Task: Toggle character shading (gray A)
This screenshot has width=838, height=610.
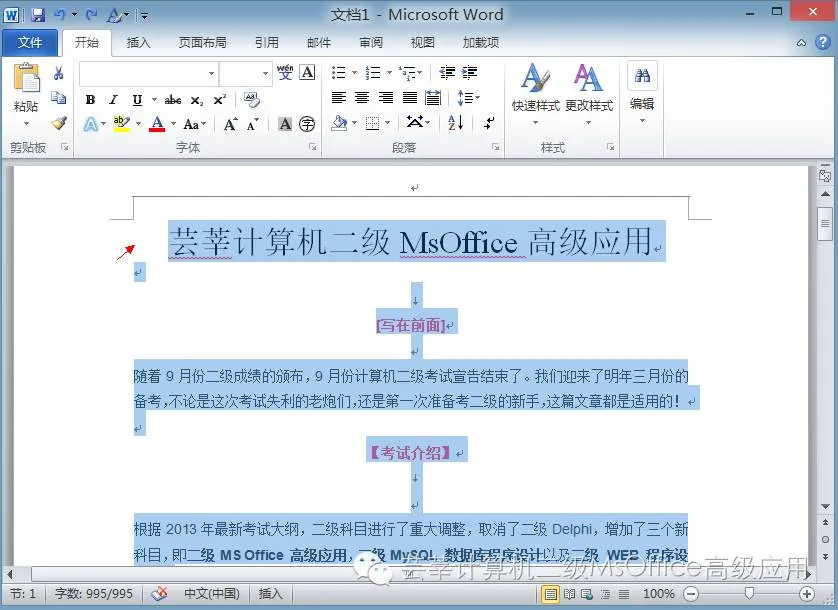Action: pyautogui.click(x=285, y=125)
